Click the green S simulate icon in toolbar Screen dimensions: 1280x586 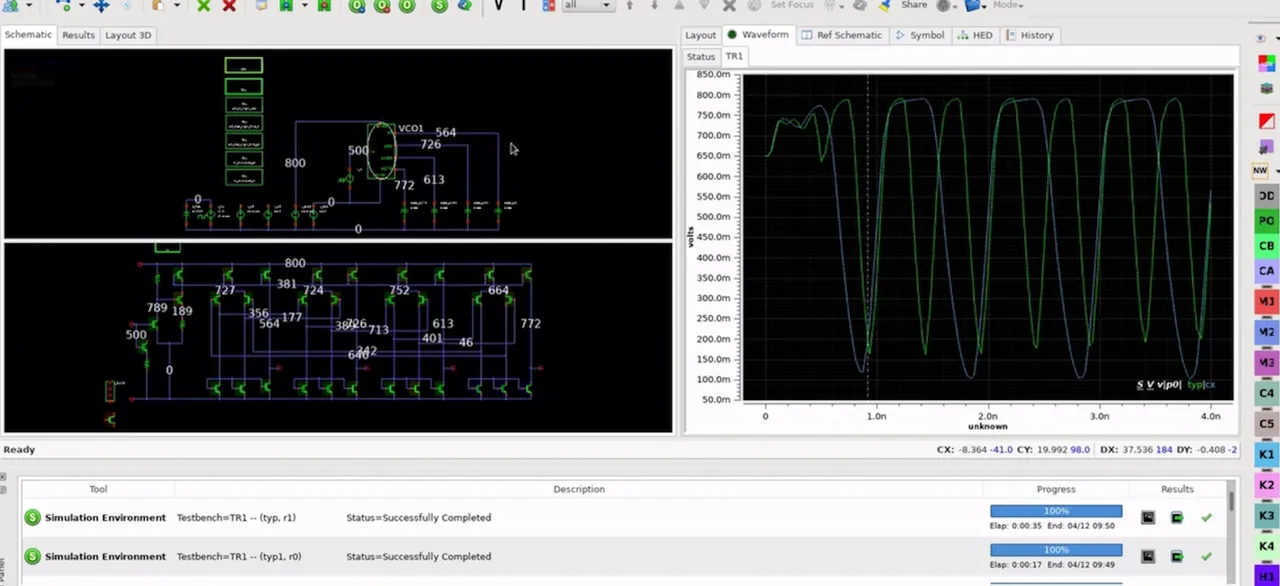coord(439,5)
